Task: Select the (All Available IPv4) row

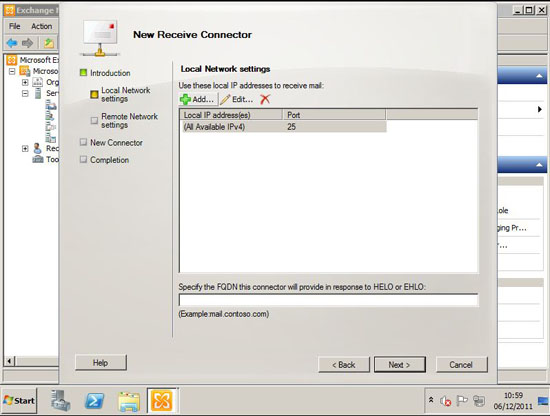Action: [283, 127]
